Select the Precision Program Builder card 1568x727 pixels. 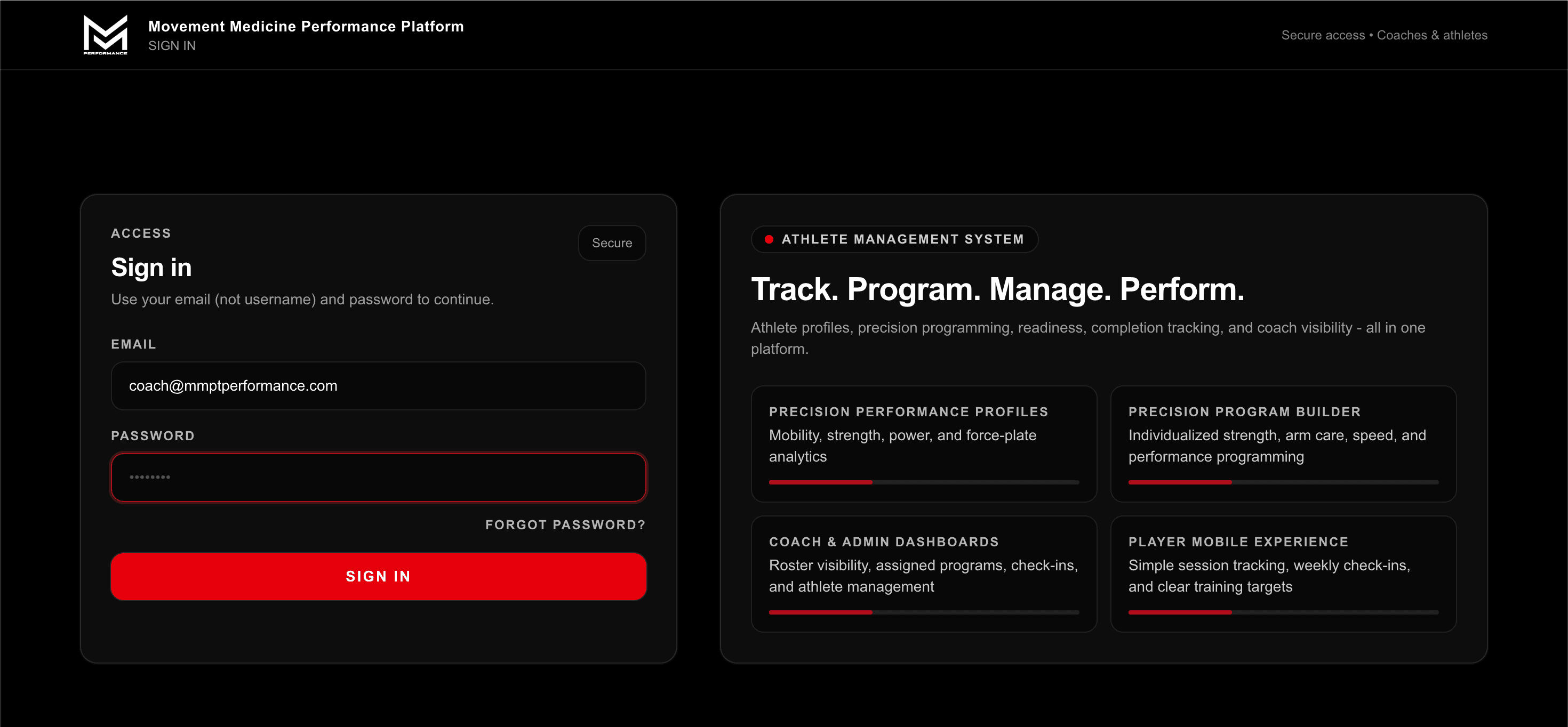point(1283,443)
